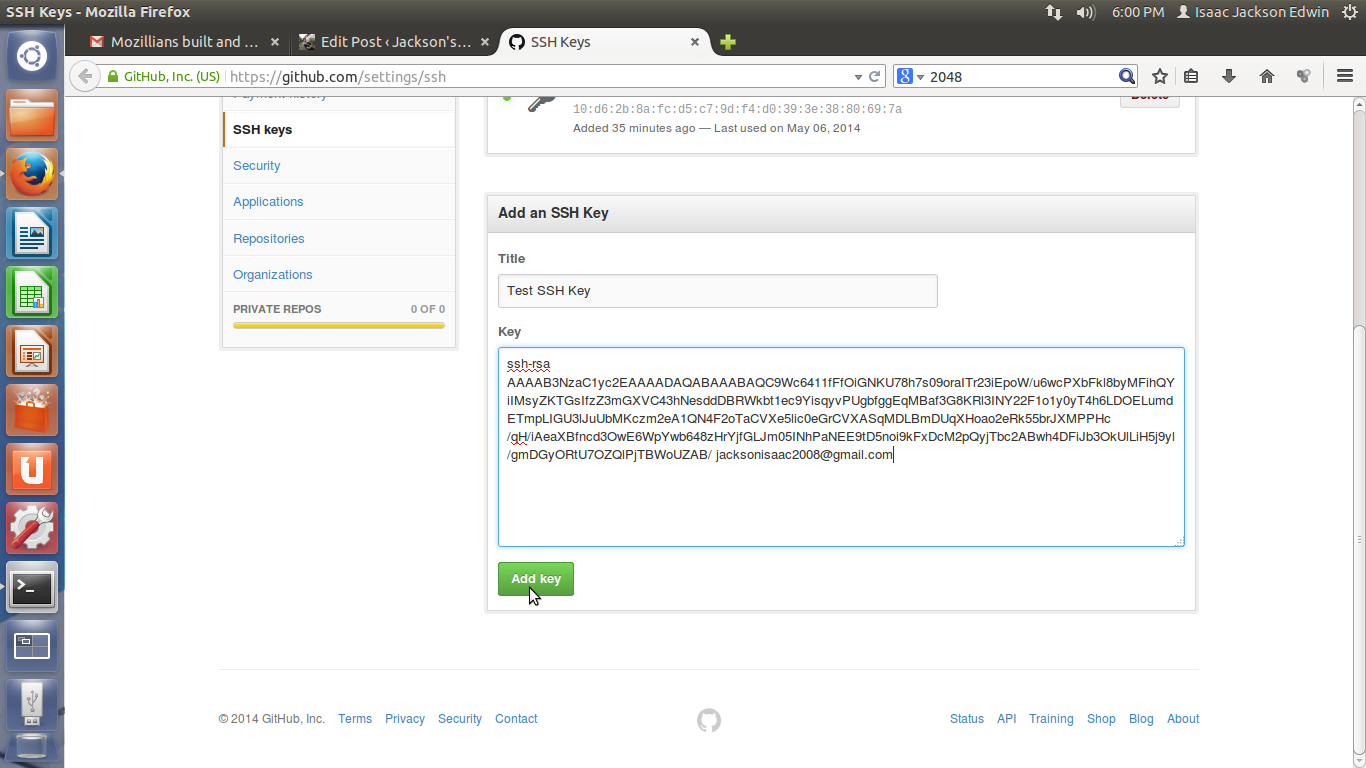Open the API footer link
This screenshot has height=768, width=1366.
1007,719
